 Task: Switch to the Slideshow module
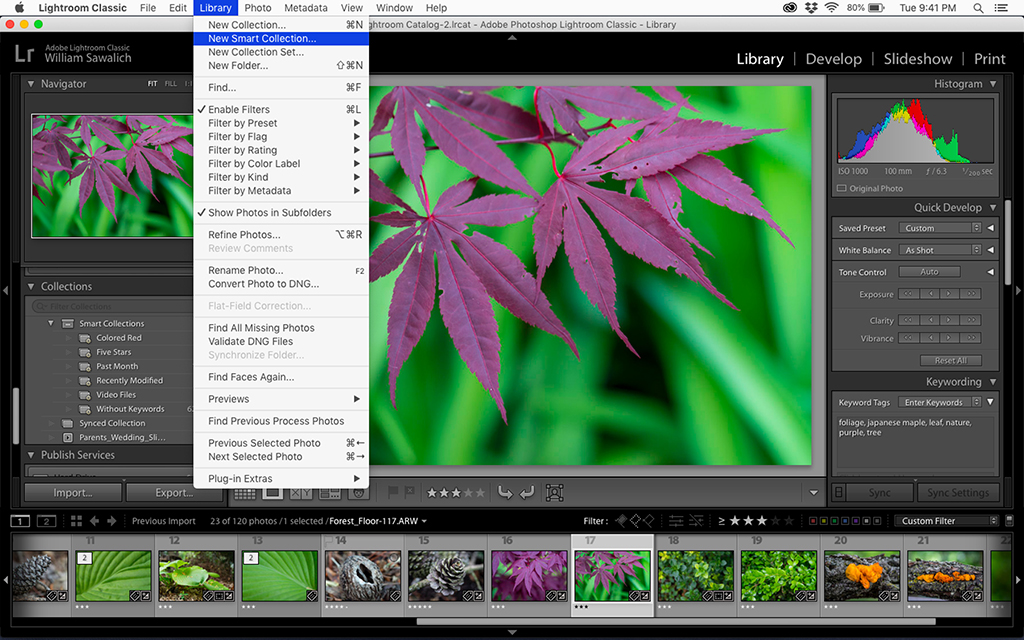(918, 59)
